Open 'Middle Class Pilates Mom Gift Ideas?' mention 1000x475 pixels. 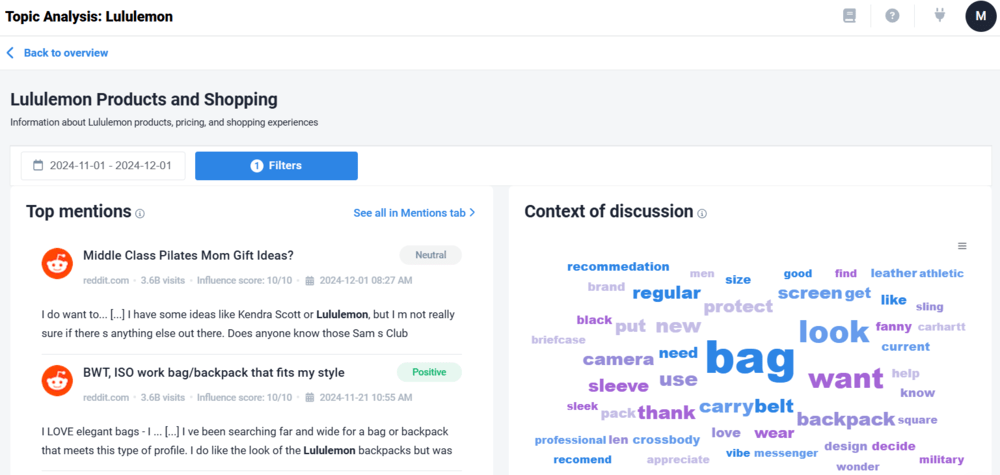tap(188, 256)
